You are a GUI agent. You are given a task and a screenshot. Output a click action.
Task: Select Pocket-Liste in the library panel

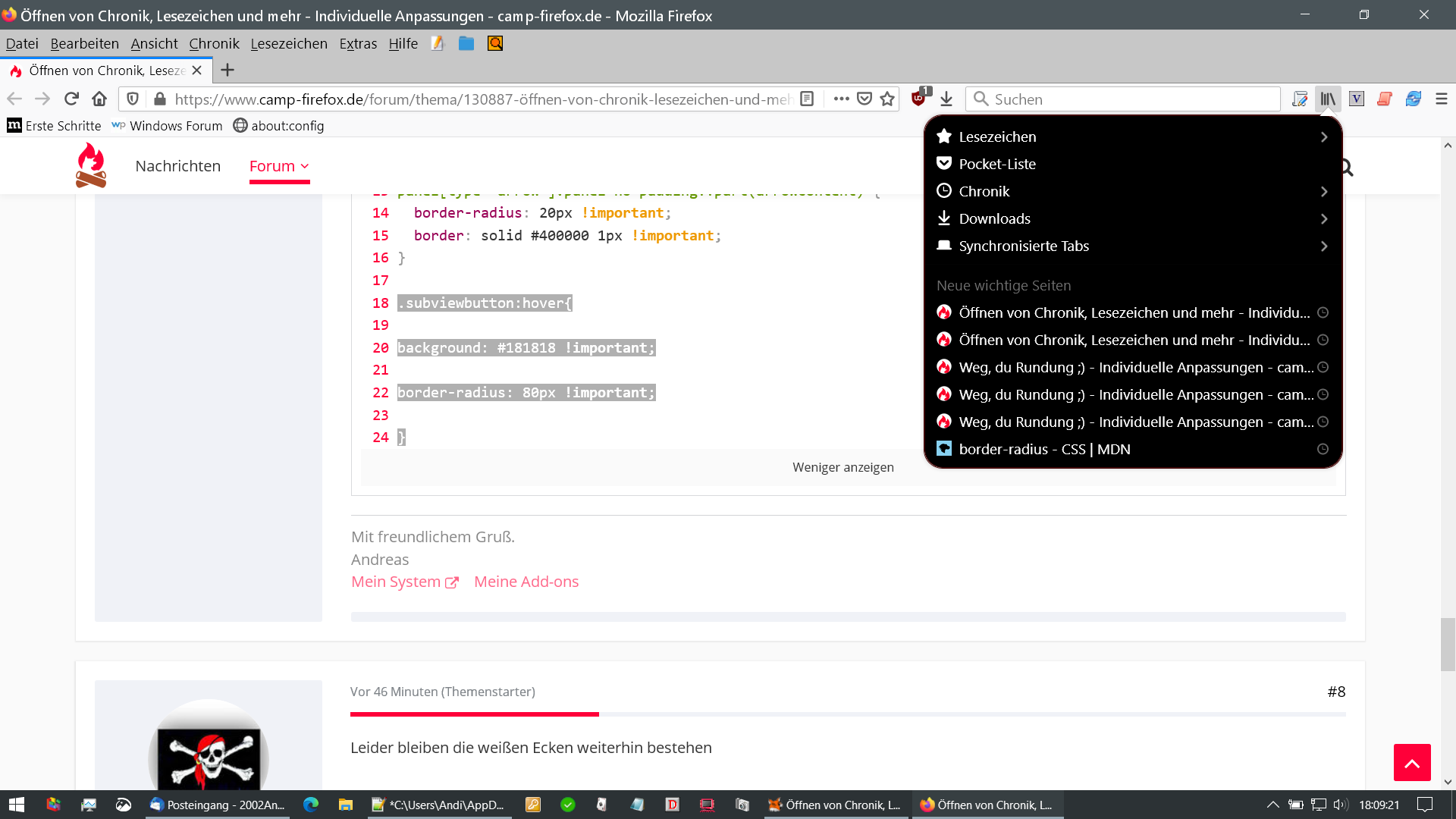click(996, 165)
